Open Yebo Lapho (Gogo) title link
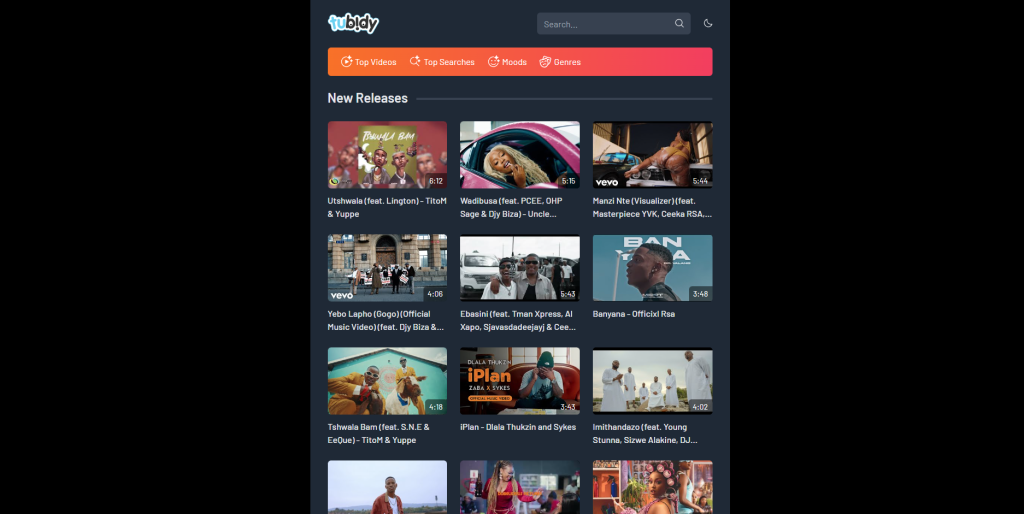Screen dimensions: 1024x514 [x=387, y=320]
